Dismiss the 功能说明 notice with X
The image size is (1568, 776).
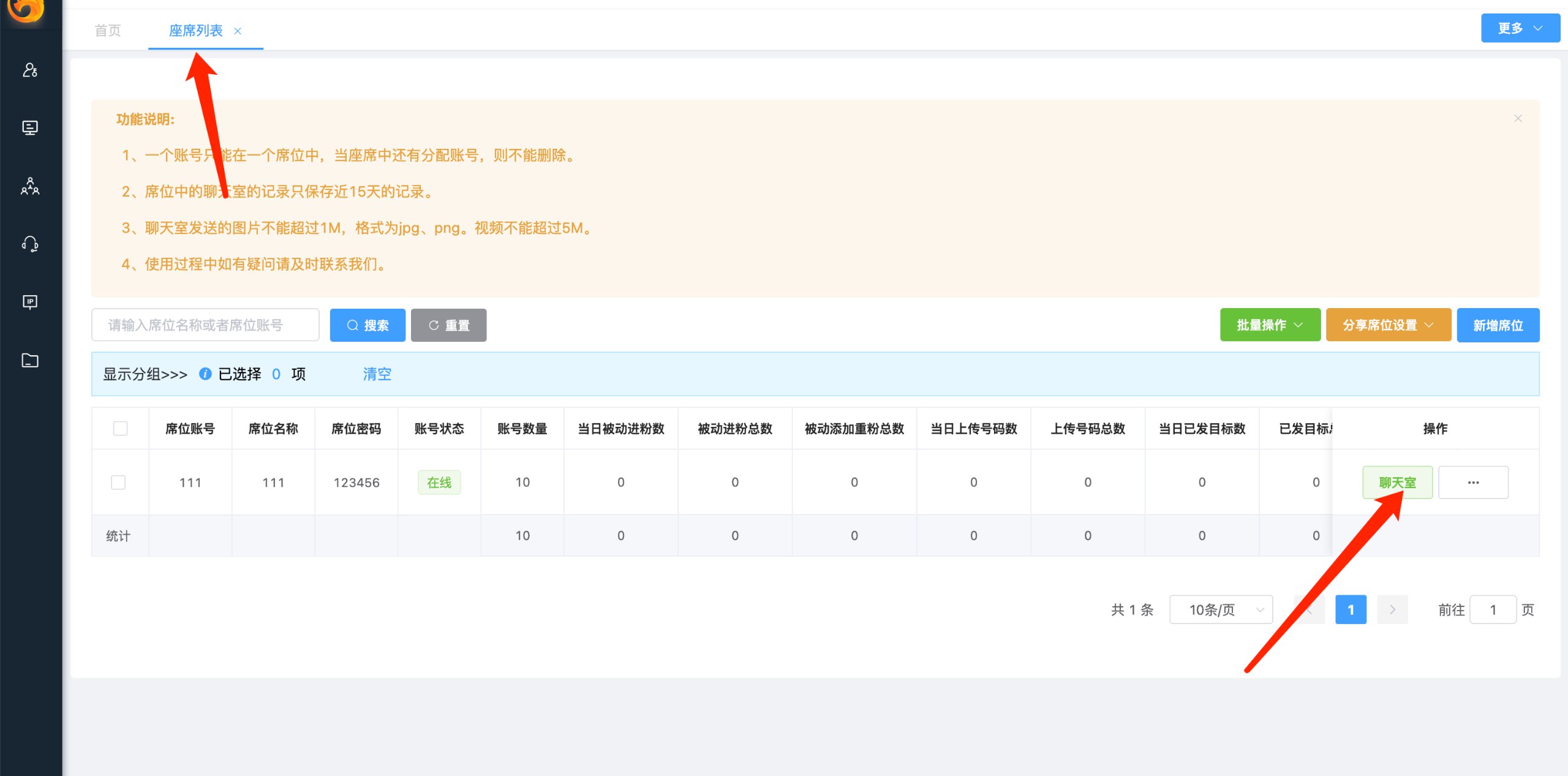coord(1518,118)
